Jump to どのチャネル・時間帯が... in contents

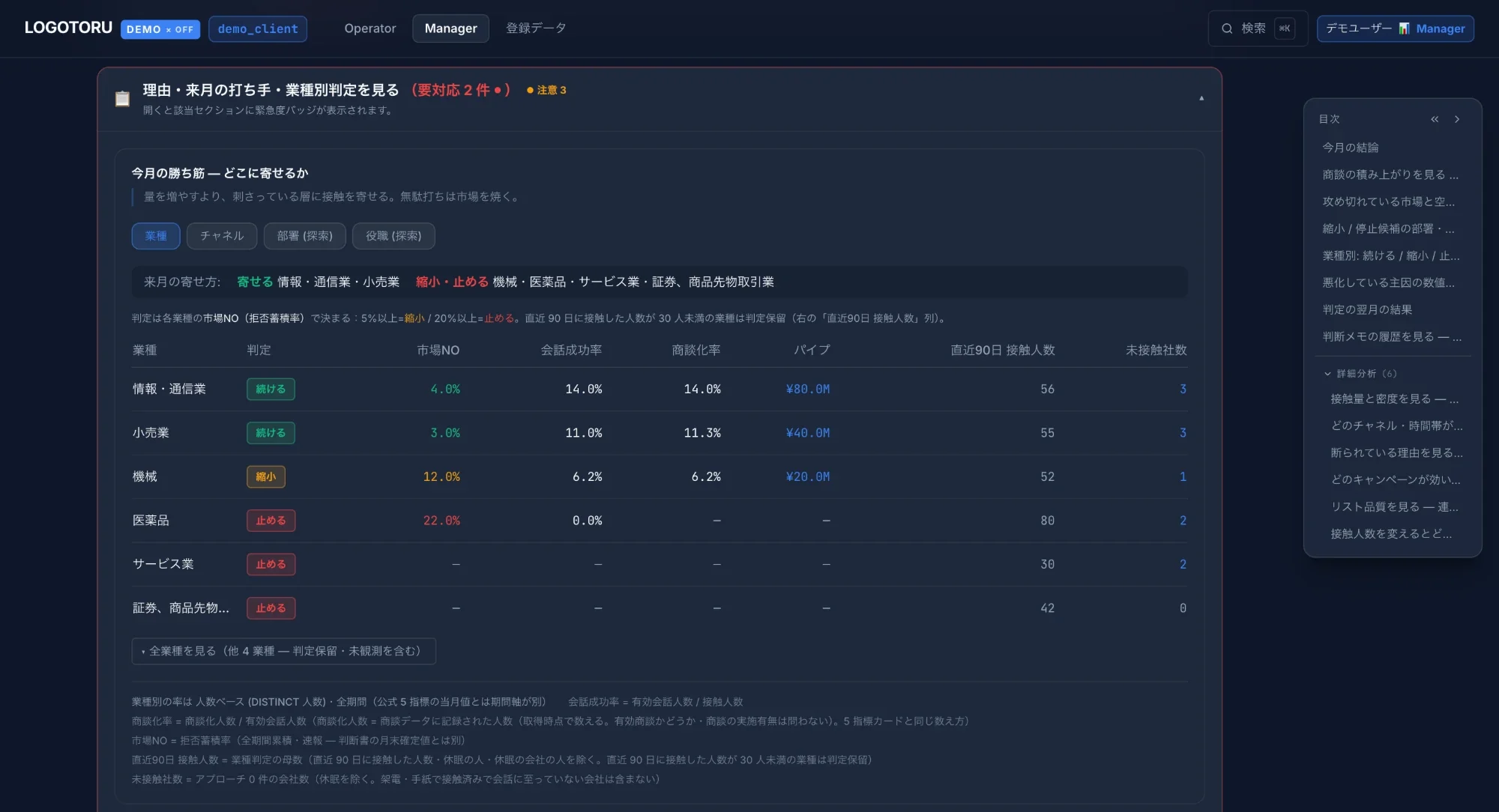pyautogui.click(x=1396, y=425)
